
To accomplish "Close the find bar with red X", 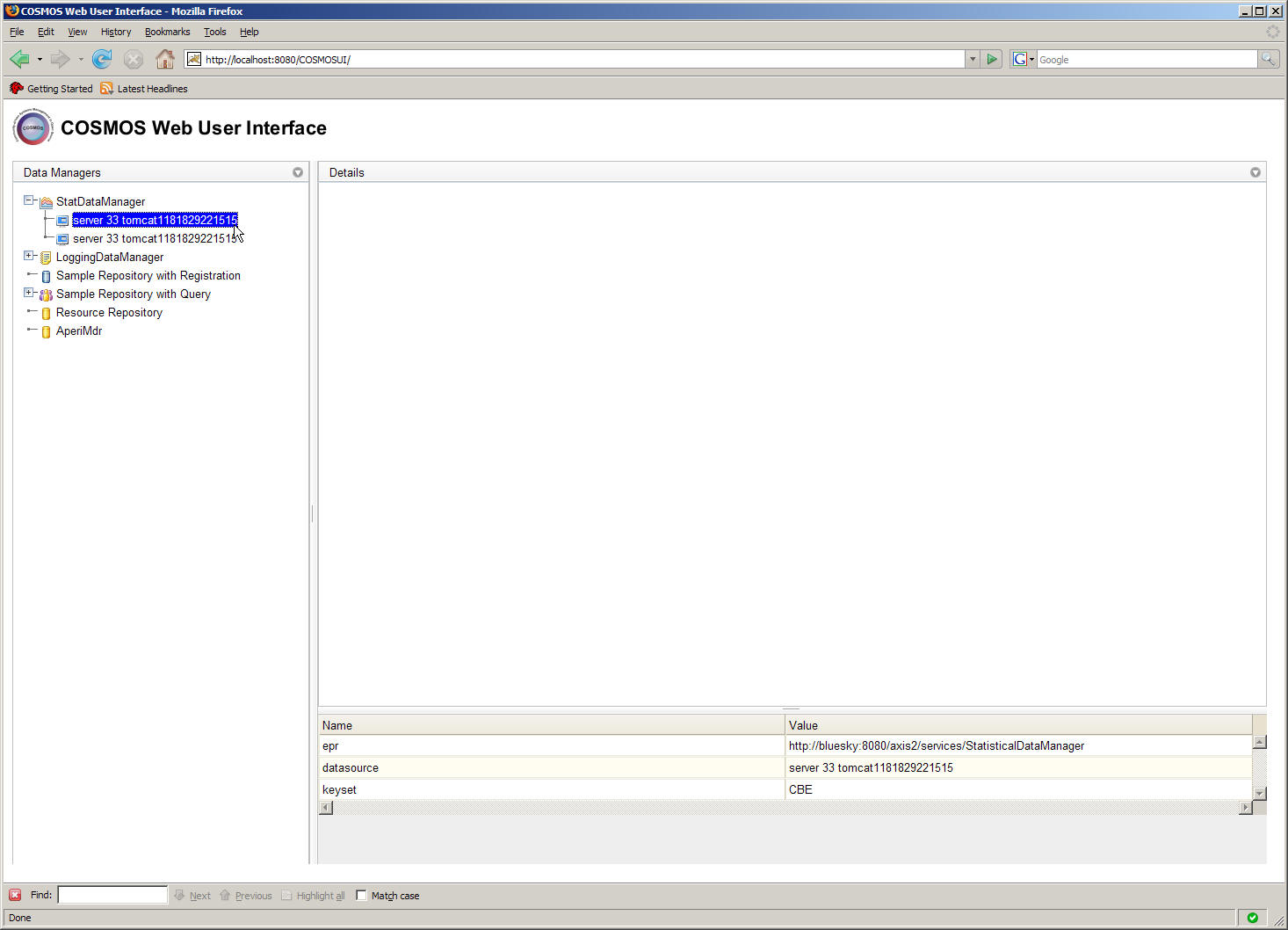I will point(15,895).
